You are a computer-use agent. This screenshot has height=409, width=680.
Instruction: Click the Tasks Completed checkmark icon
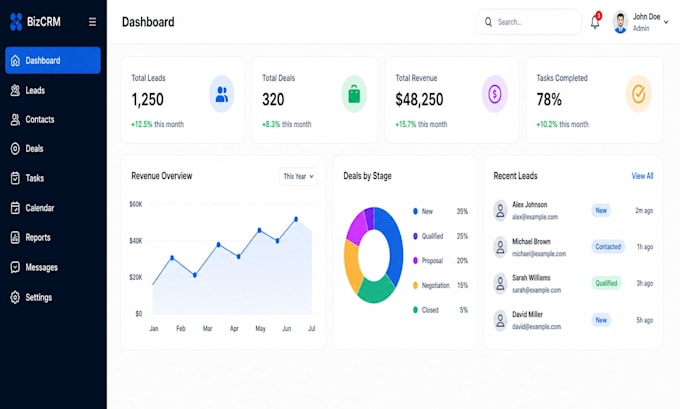[638, 94]
